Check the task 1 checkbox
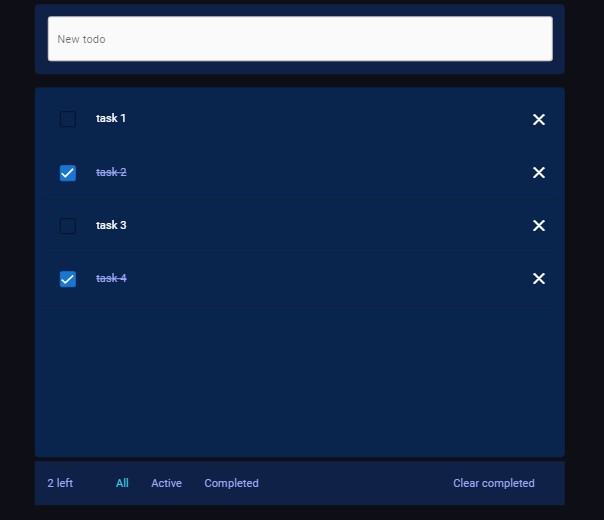Viewport: 604px width, 520px height. click(x=68, y=120)
